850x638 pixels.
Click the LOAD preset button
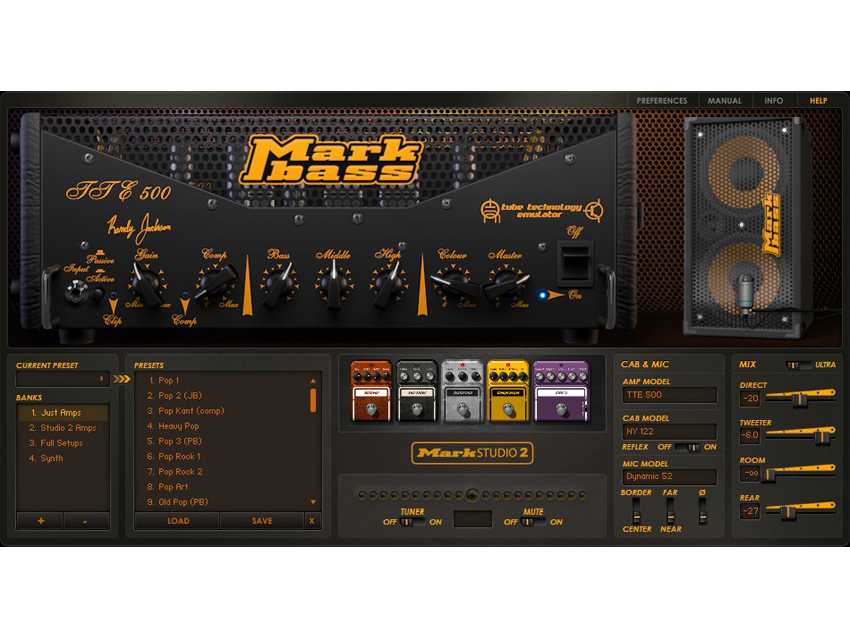pyautogui.click(x=178, y=521)
